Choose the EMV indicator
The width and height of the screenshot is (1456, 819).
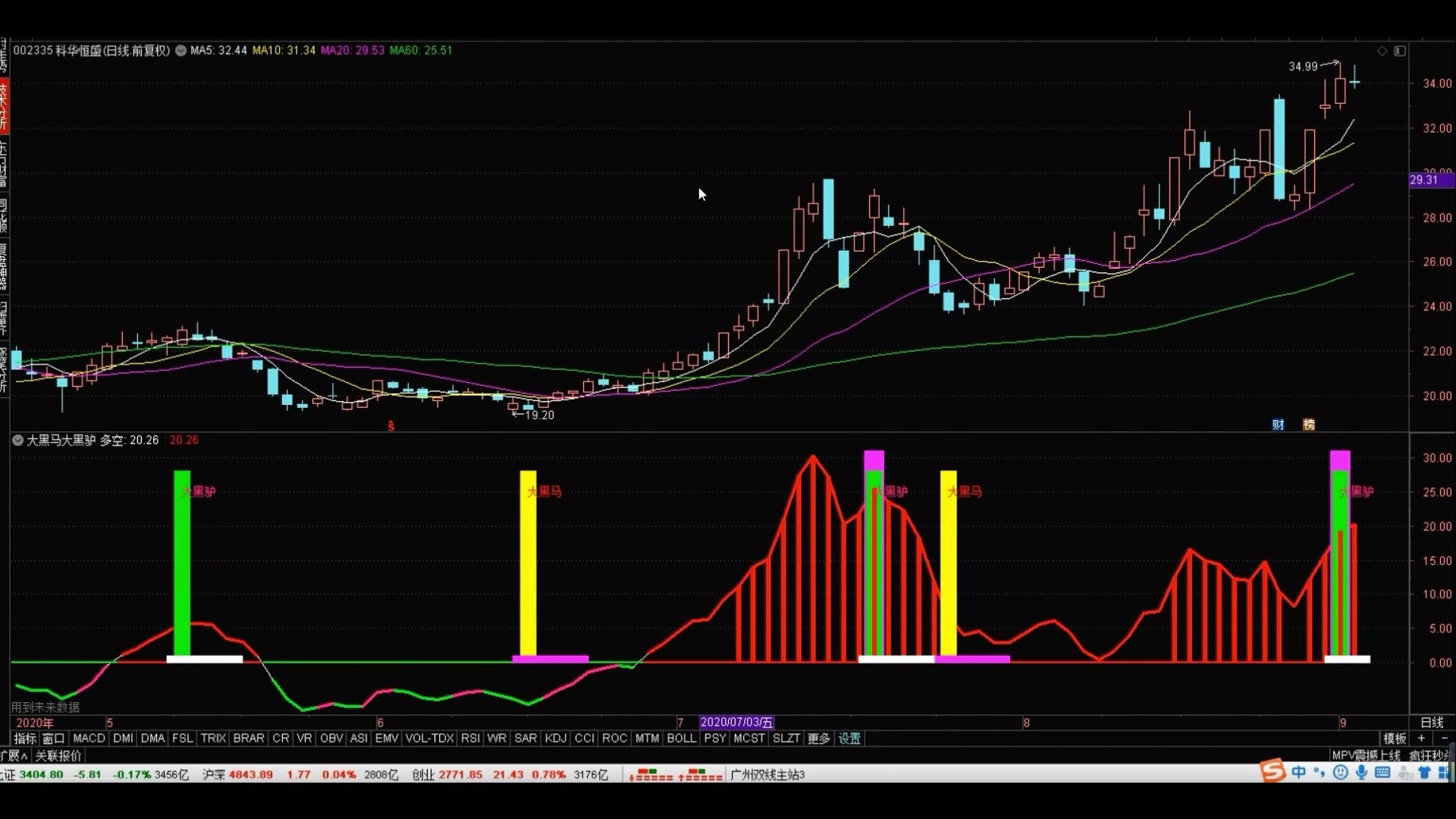click(x=387, y=738)
